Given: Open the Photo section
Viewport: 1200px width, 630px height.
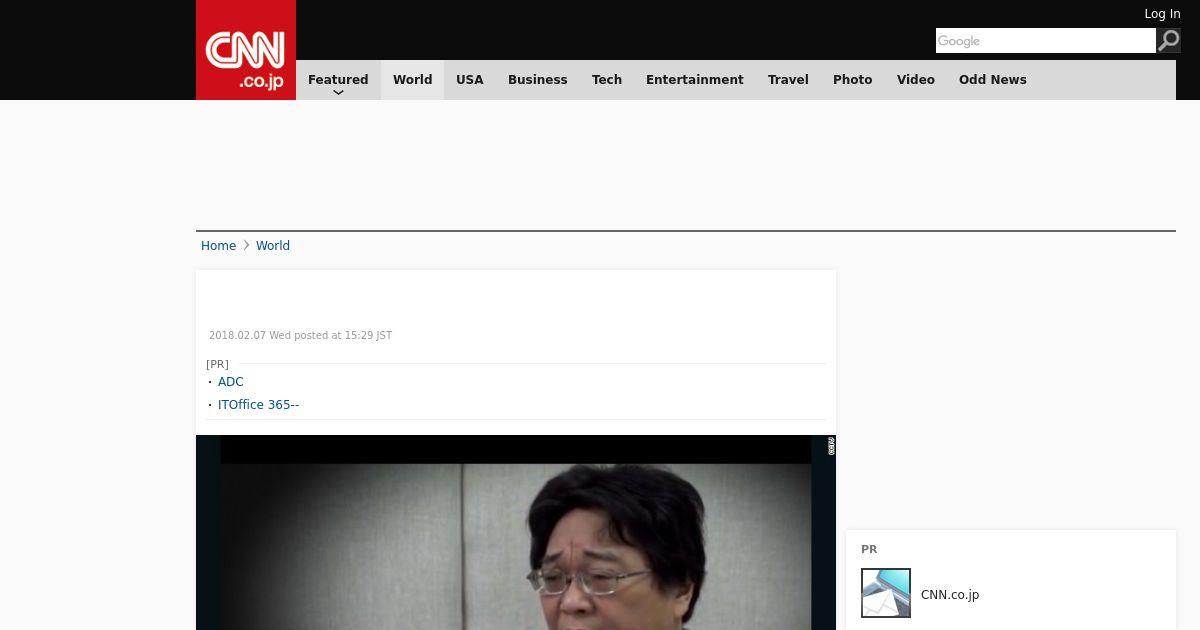Looking at the screenshot, I should (853, 80).
